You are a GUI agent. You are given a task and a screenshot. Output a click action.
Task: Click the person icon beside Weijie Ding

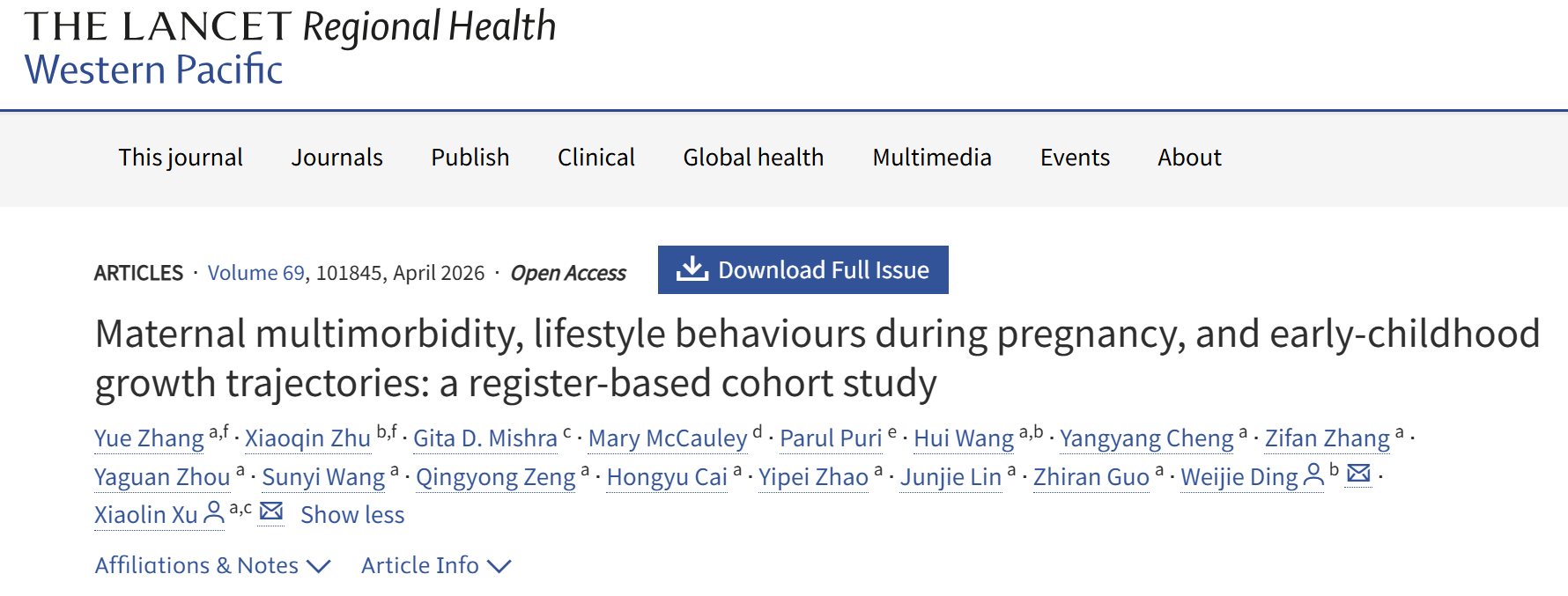click(x=1313, y=475)
